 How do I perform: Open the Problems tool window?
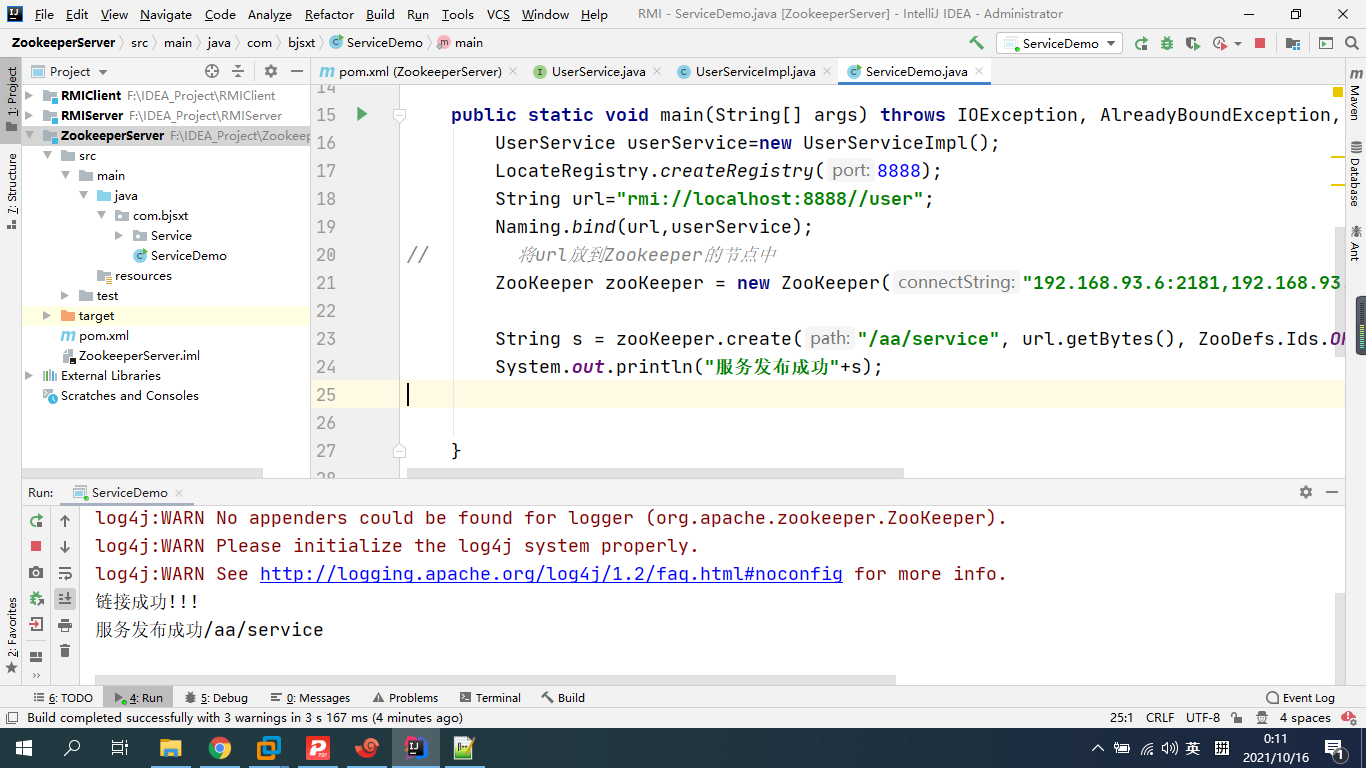pos(405,697)
